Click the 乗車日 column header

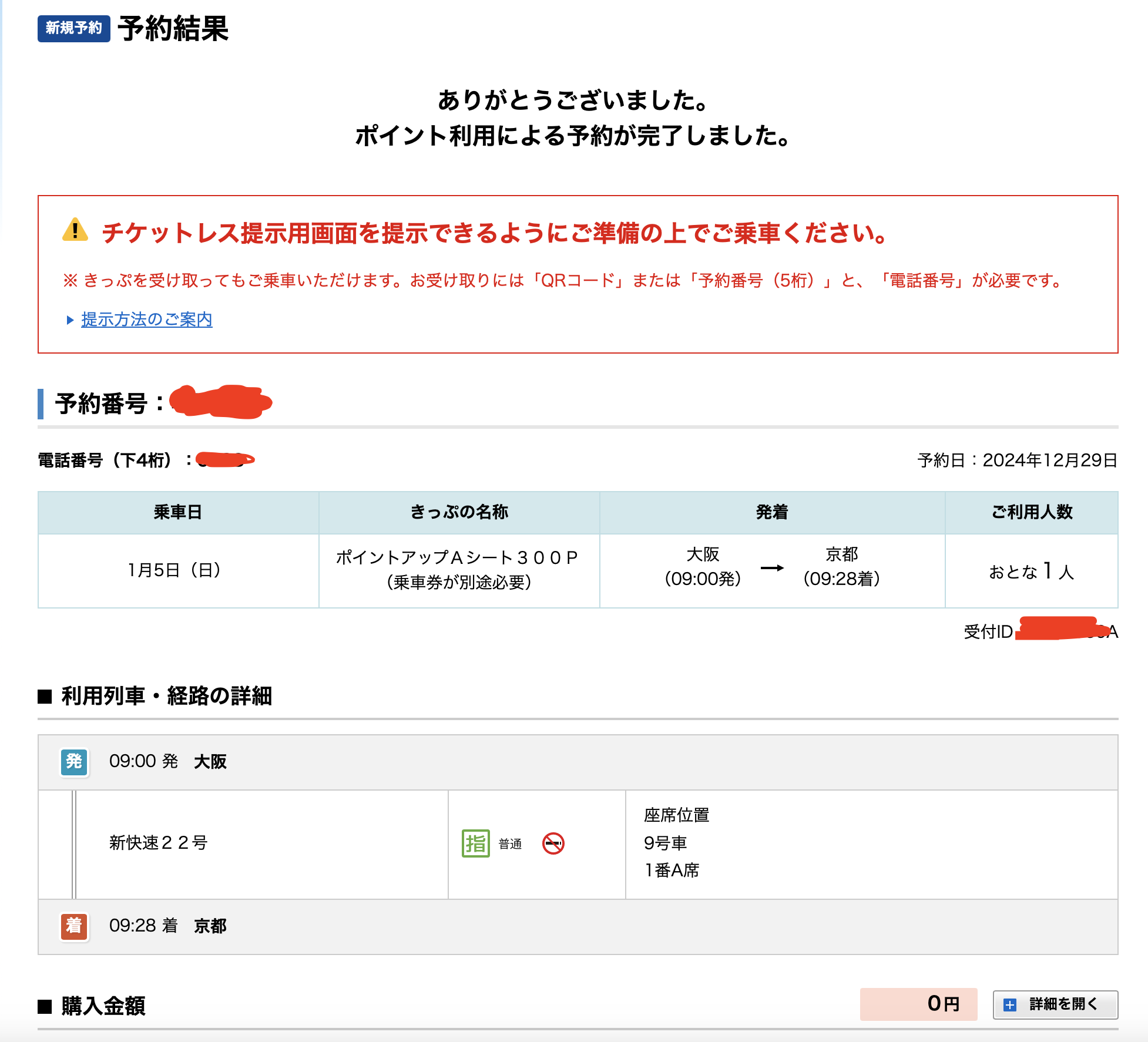[178, 512]
